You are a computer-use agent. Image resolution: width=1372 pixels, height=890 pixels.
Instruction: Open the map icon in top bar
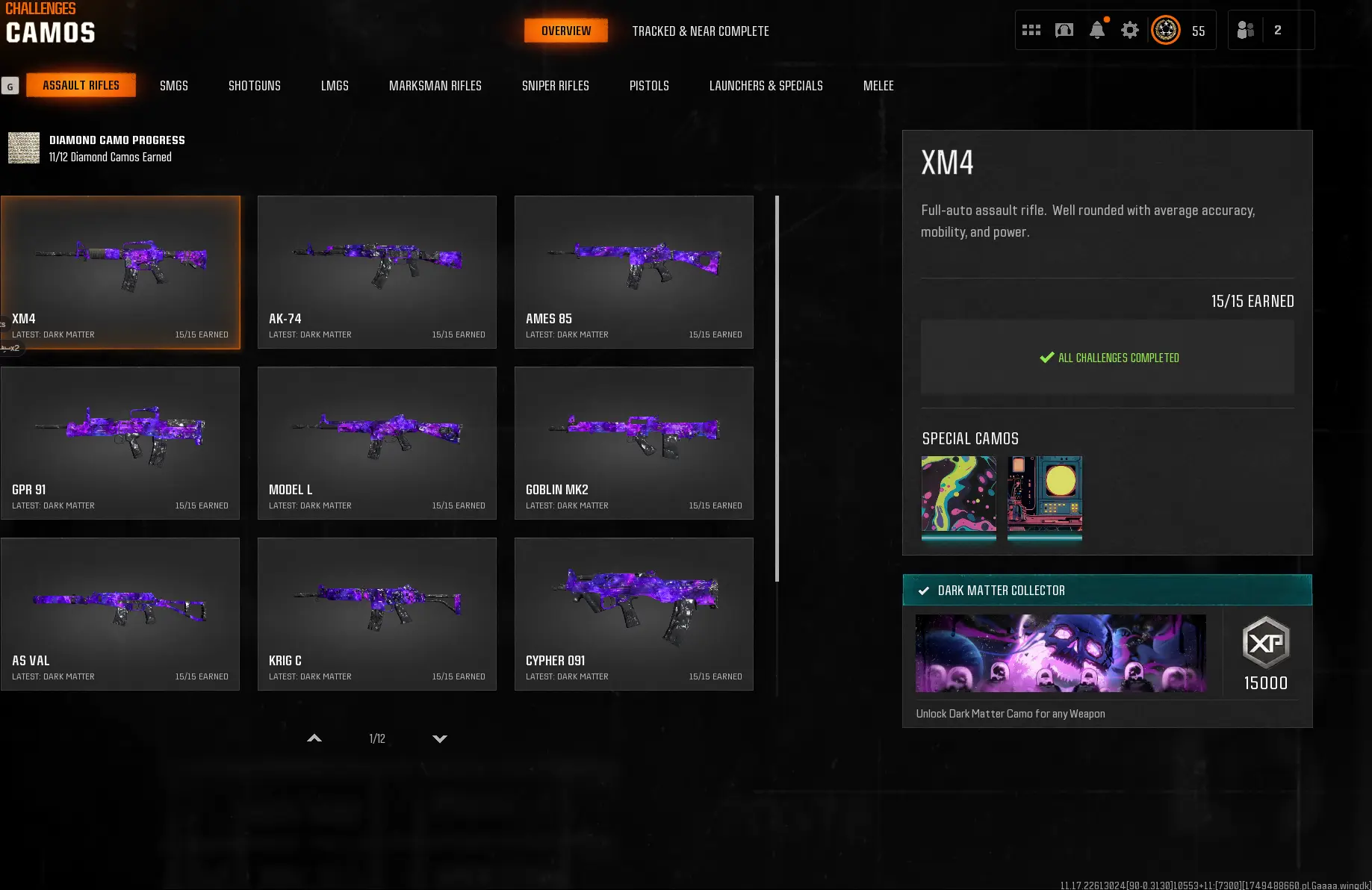point(1064,31)
